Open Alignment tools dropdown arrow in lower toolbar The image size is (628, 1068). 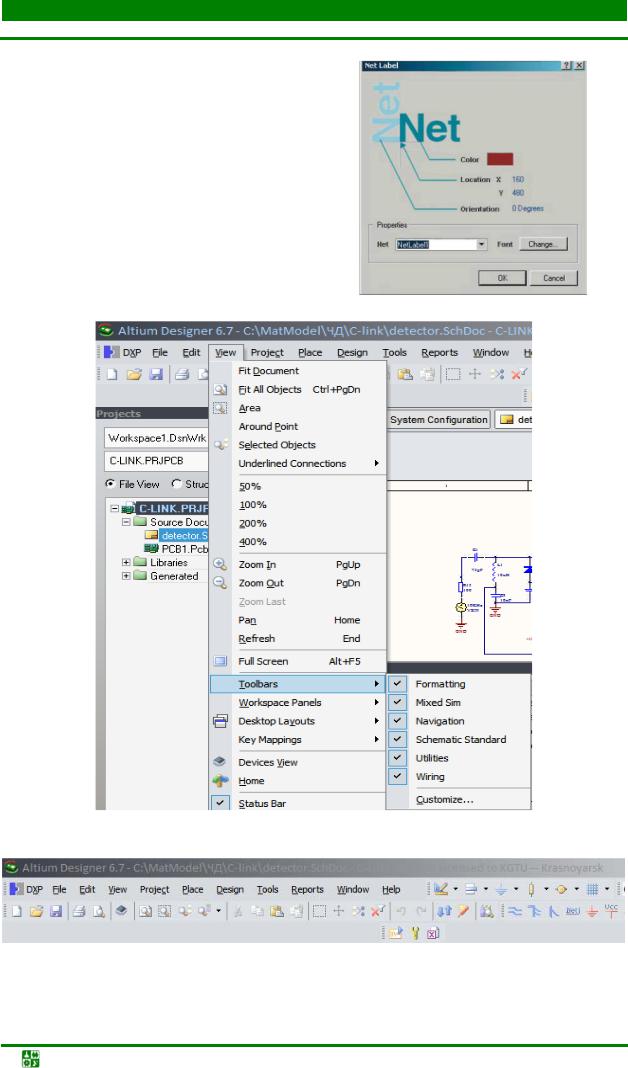[x=486, y=890]
